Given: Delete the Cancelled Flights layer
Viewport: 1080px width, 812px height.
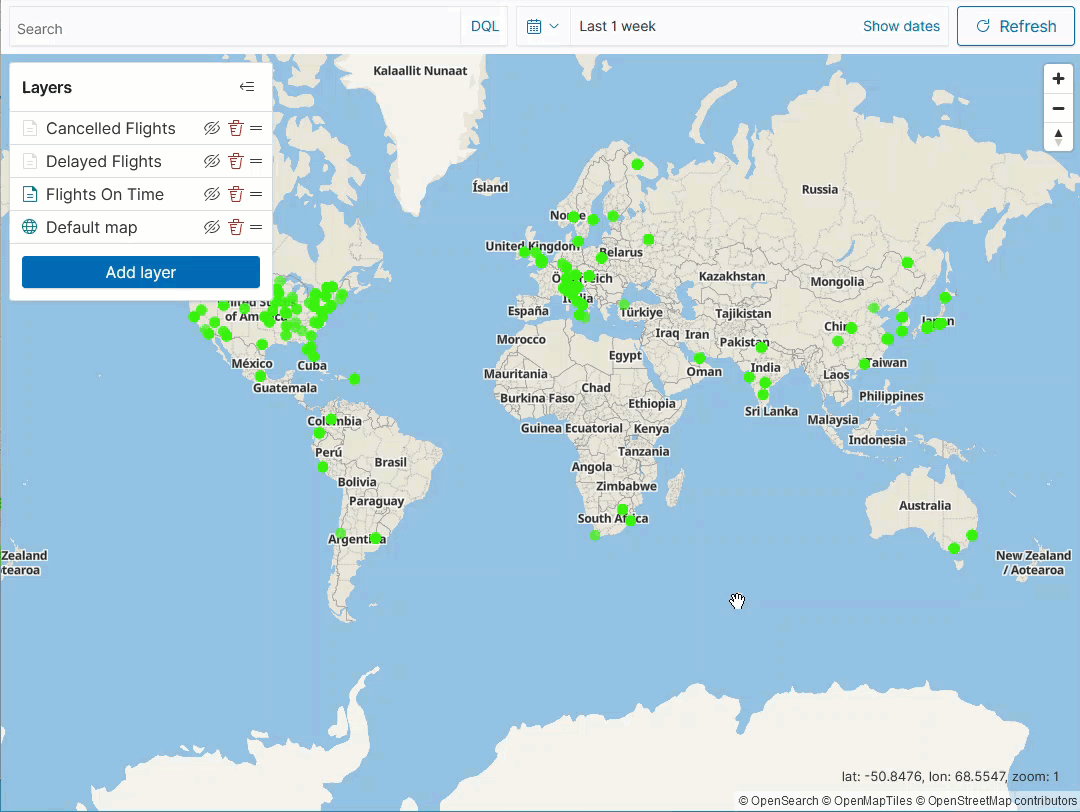Looking at the screenshot, I should pyautogui.click(x=236, y=128).
